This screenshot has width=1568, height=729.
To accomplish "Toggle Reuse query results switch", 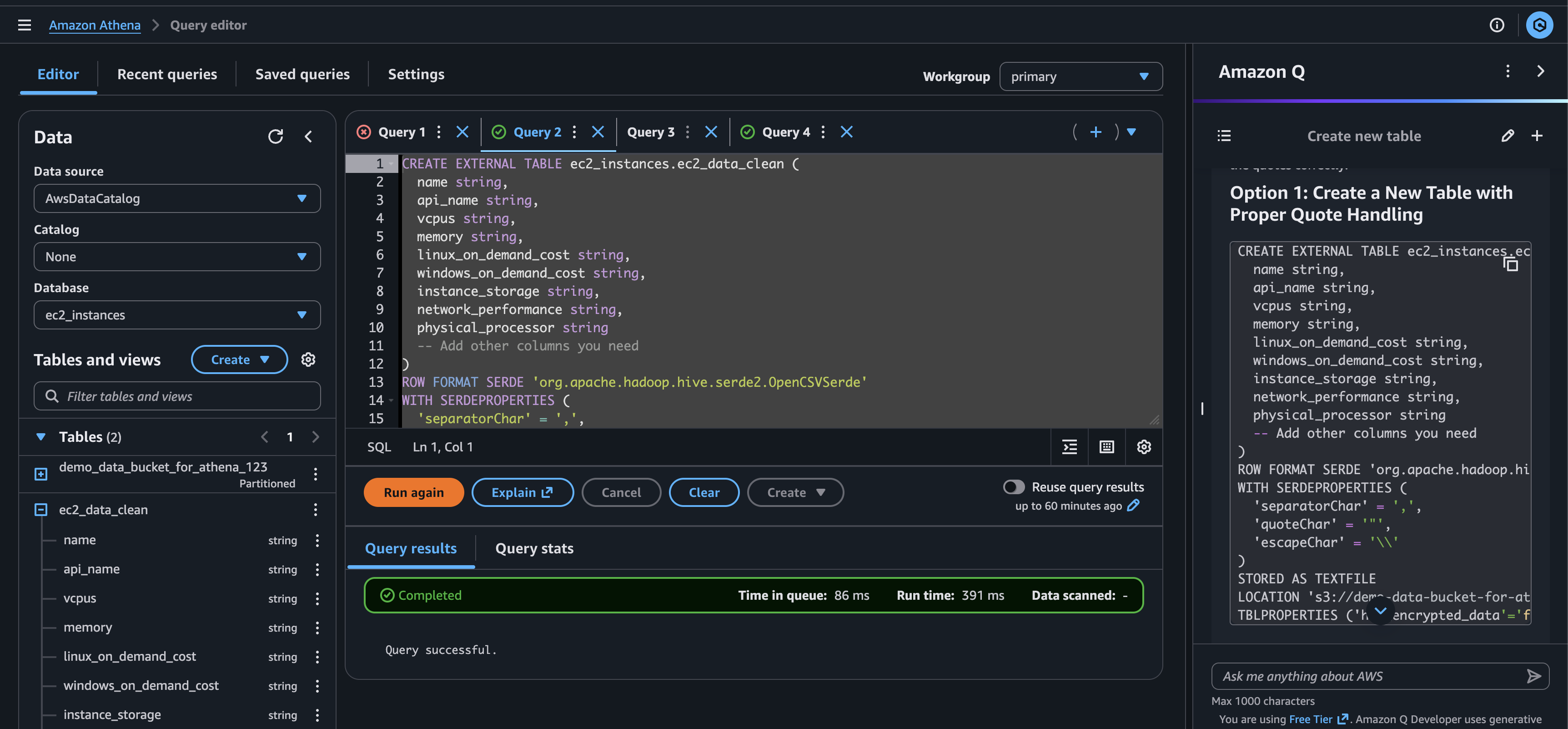I will pos(1014,486).
